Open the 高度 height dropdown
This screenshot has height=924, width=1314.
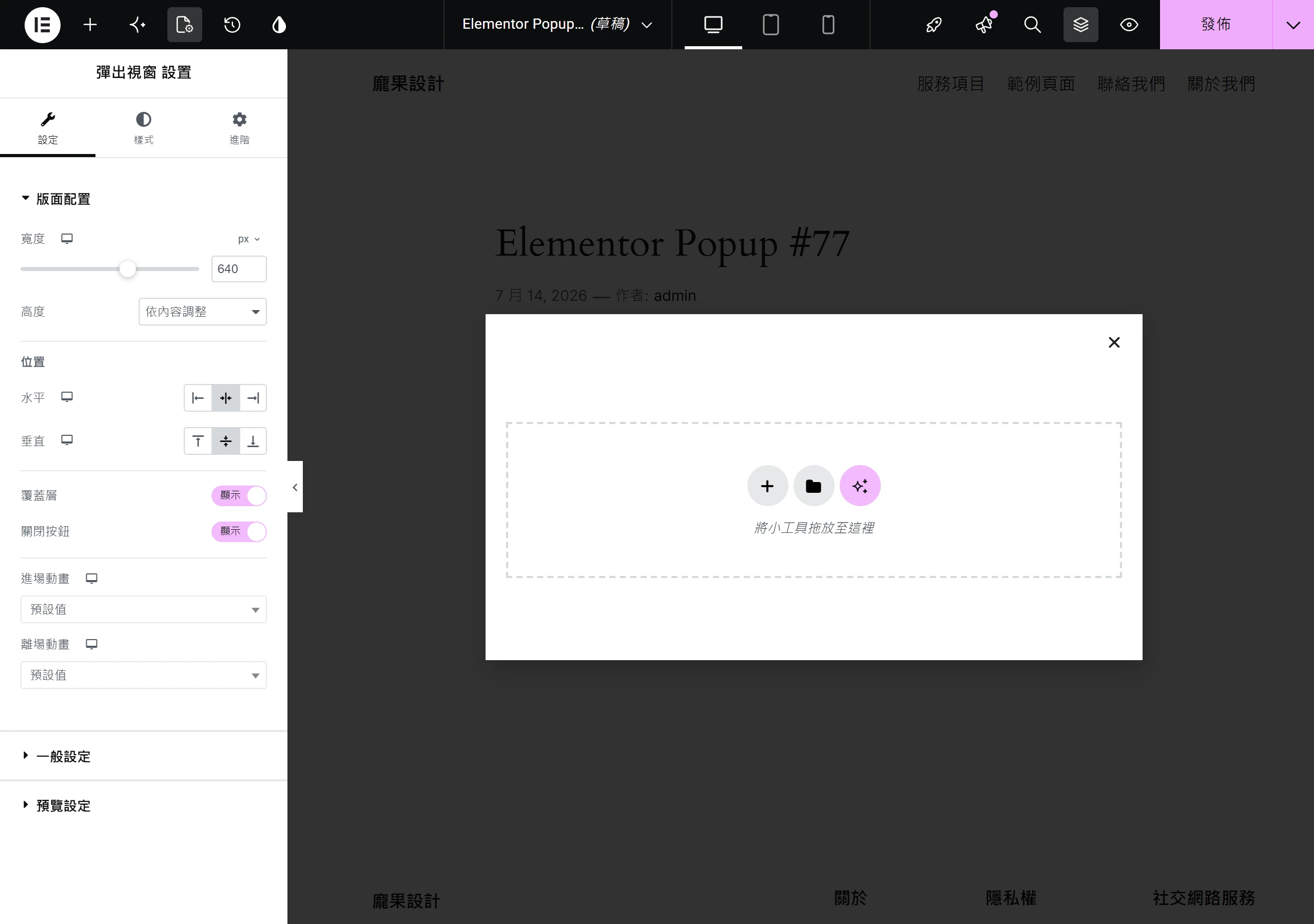click(203, 312)
